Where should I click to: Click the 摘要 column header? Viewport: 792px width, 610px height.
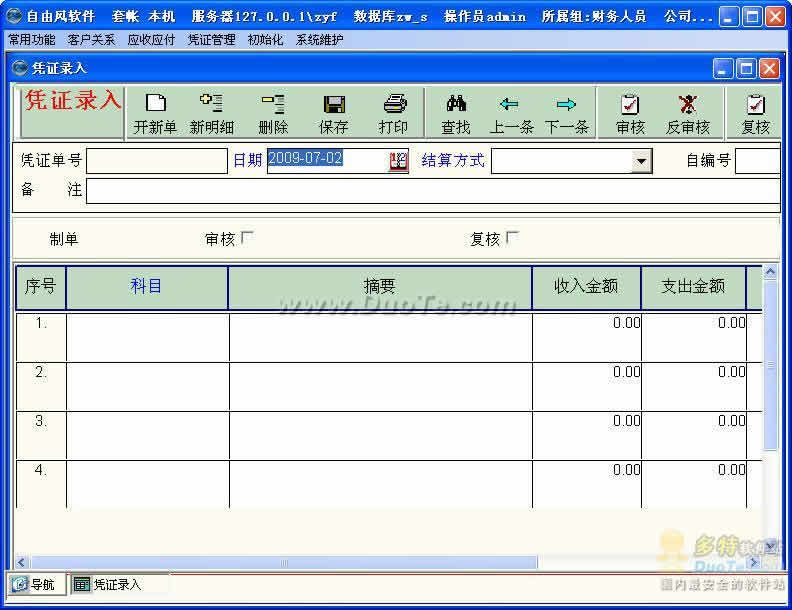pos(380,287)
